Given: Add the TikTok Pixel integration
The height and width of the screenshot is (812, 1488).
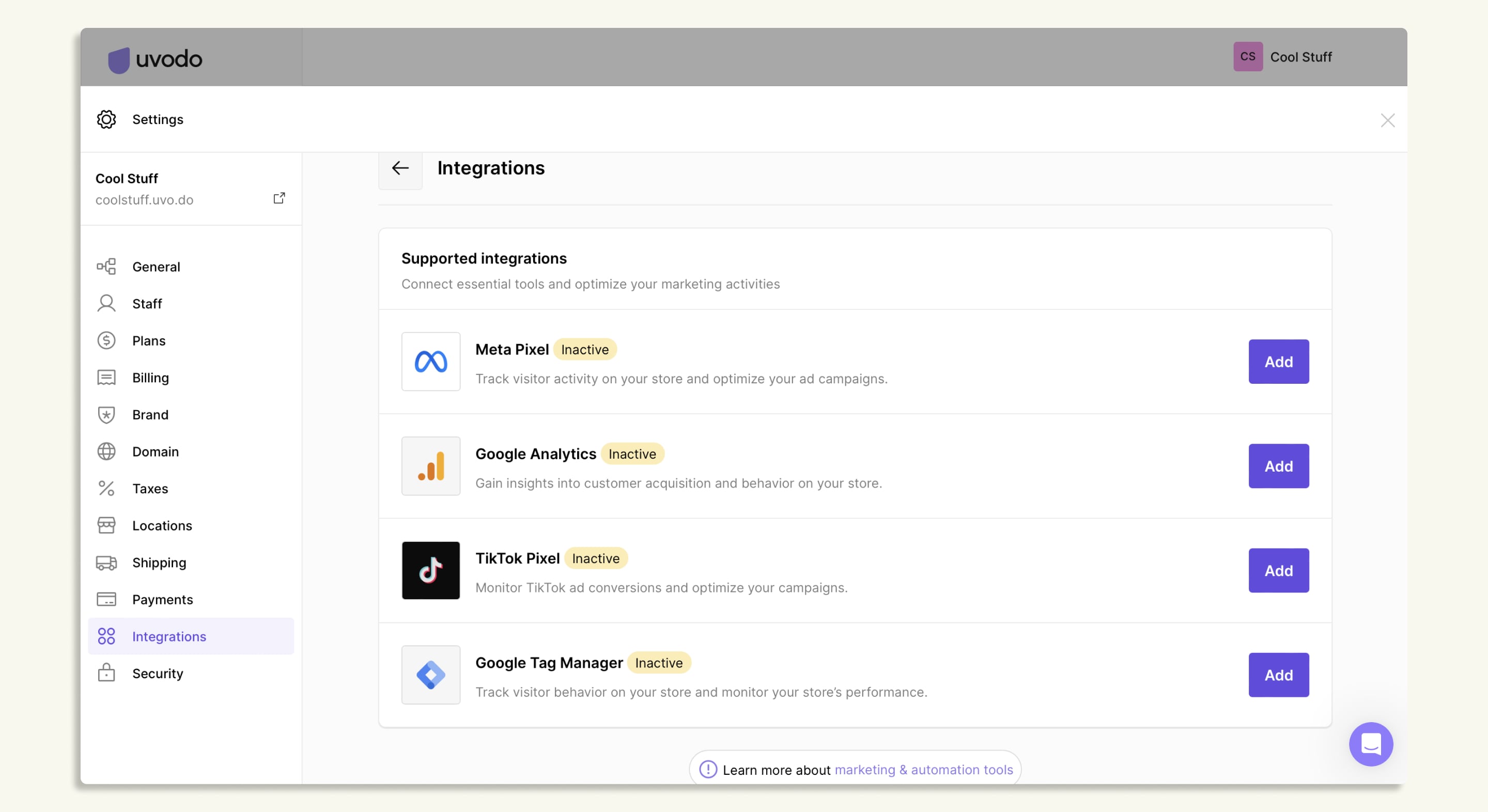Looking at the screenshot, I should click(x=1278, y=571).
